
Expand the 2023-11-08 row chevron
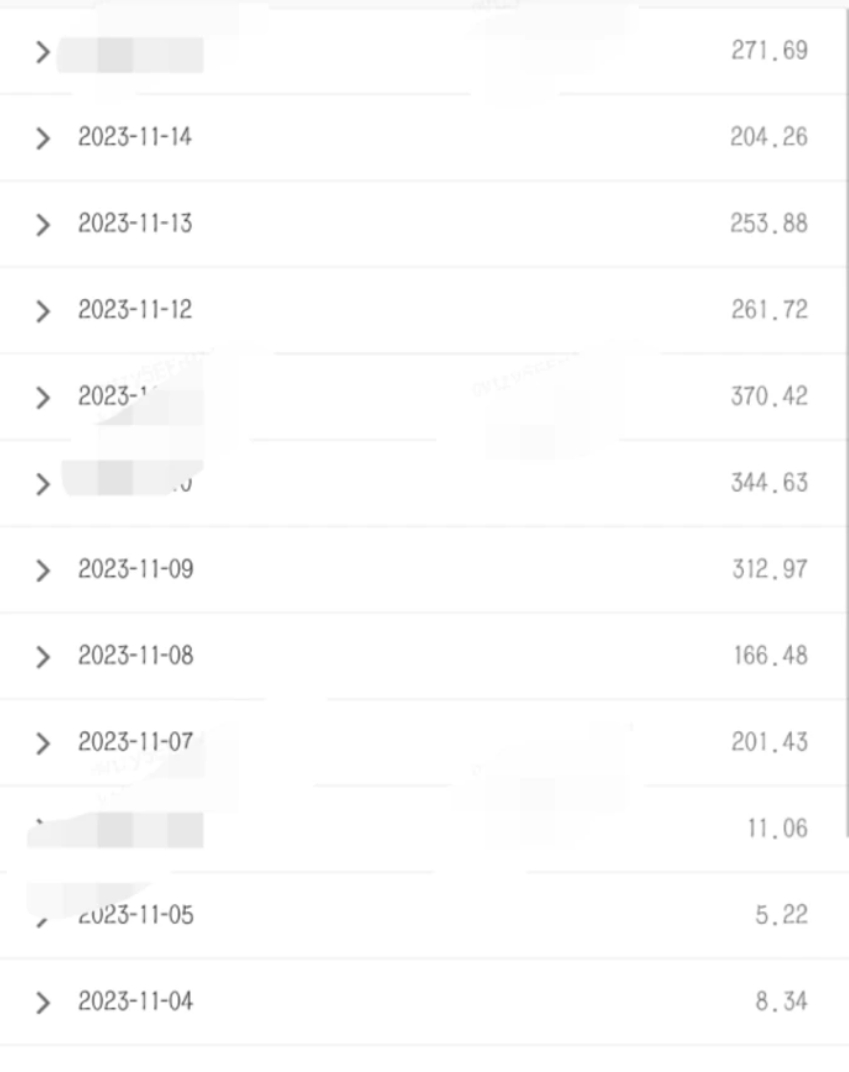pyautogui.click(x=42, y=657)
